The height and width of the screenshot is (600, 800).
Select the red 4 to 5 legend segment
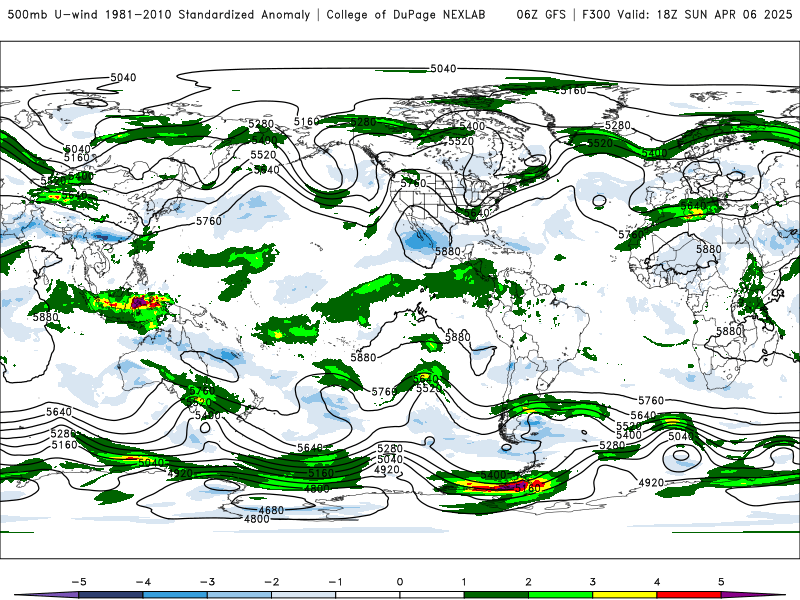pos(689,595)
